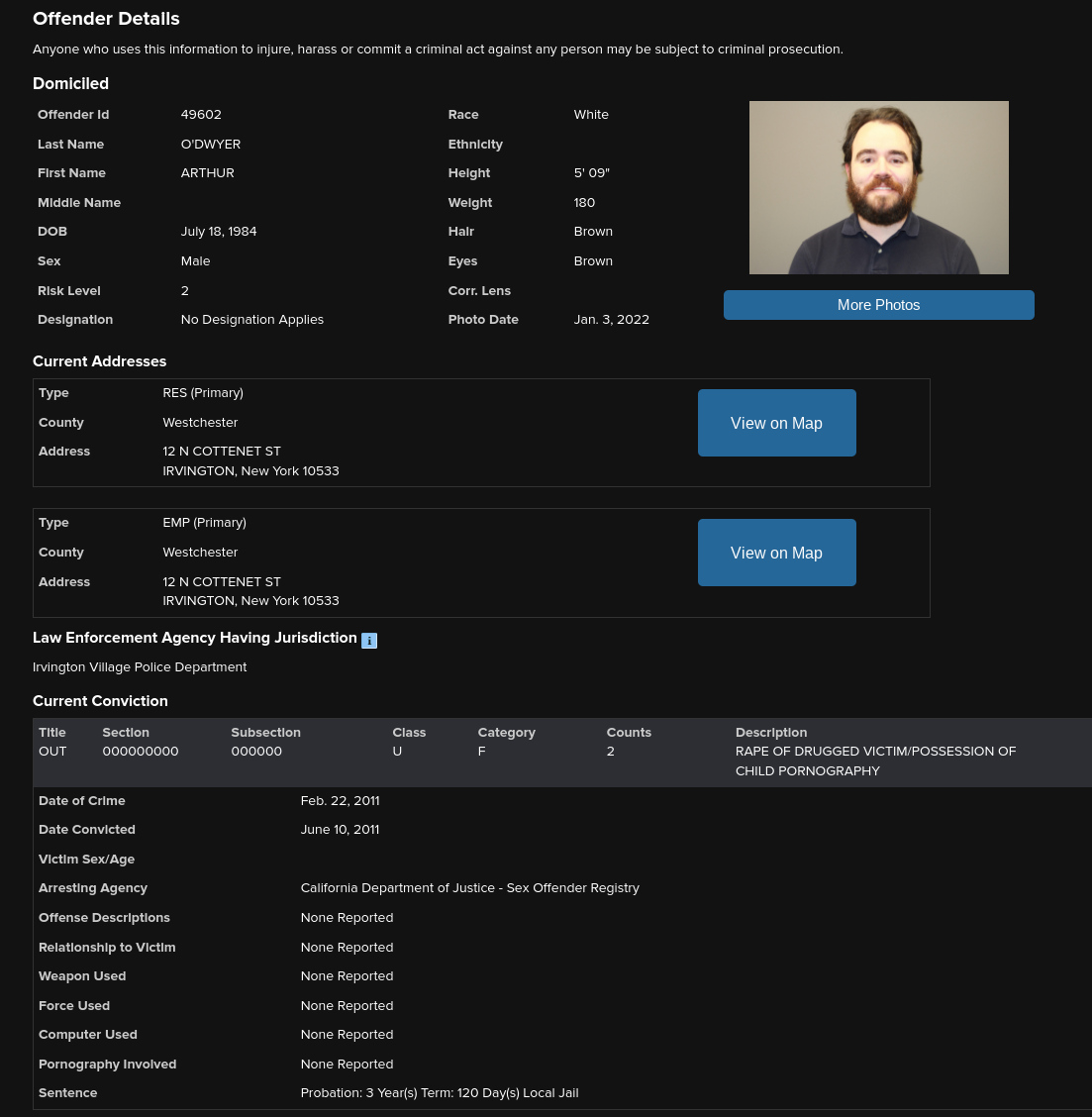Click the Current Addresses heading
Image resolution: width=1092 pixels, height=1117 pixels.
pos(100,361)
